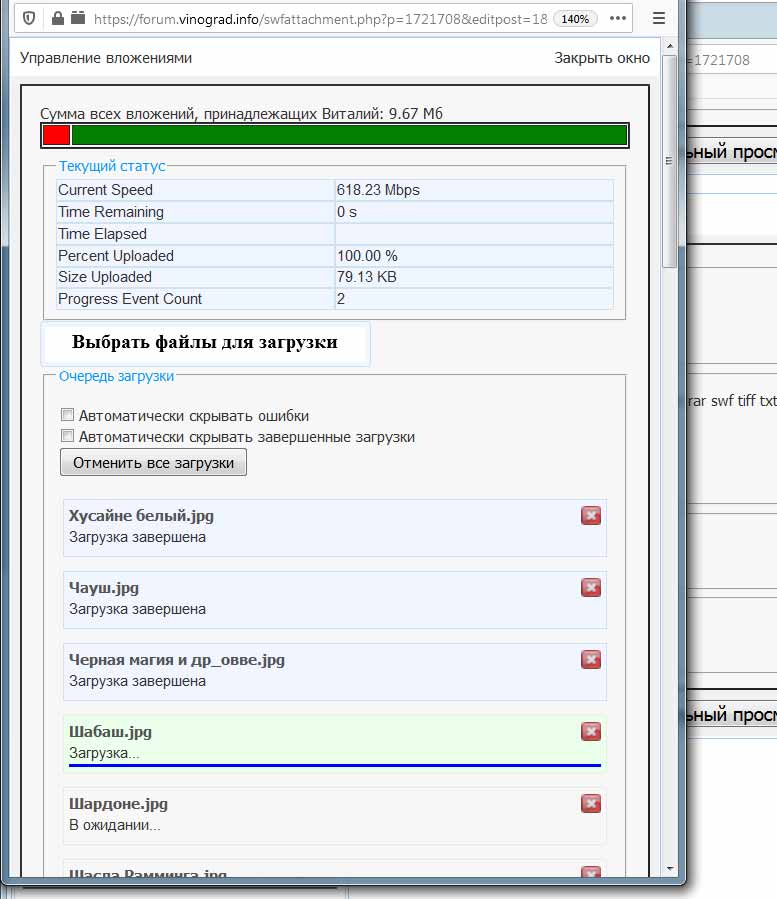
Task: Enable Автоматически скрывать завершенные загрузки checkbox
Action: 67,436
